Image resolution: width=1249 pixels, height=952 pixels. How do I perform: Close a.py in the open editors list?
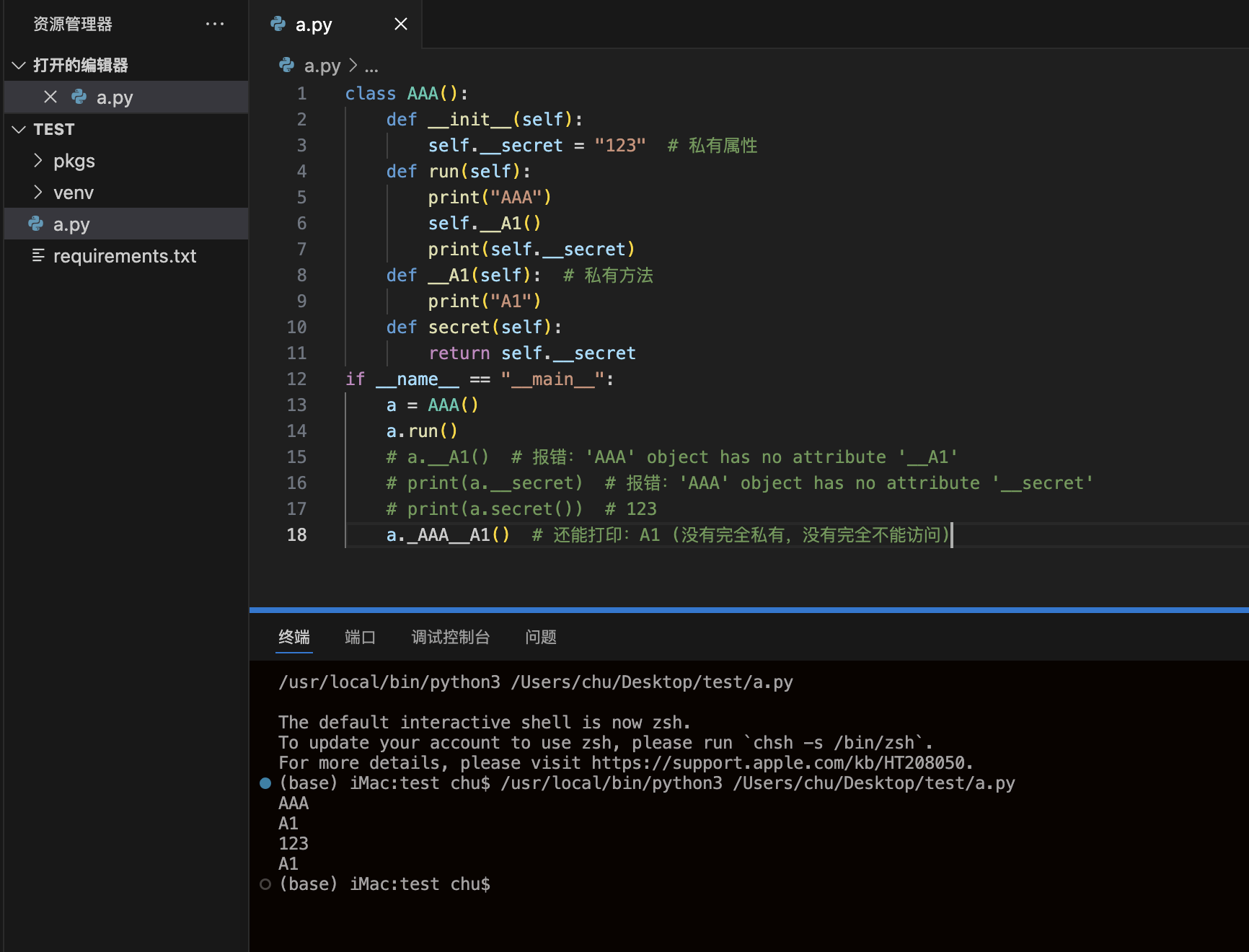(x=50, y=97)
